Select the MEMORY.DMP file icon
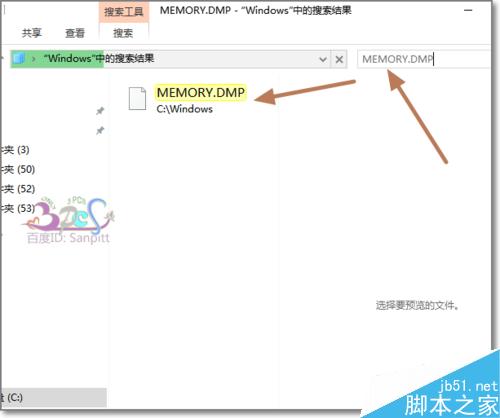Image resolution: width=500 pixels, height=418 pixels. (x=137, y=98)
